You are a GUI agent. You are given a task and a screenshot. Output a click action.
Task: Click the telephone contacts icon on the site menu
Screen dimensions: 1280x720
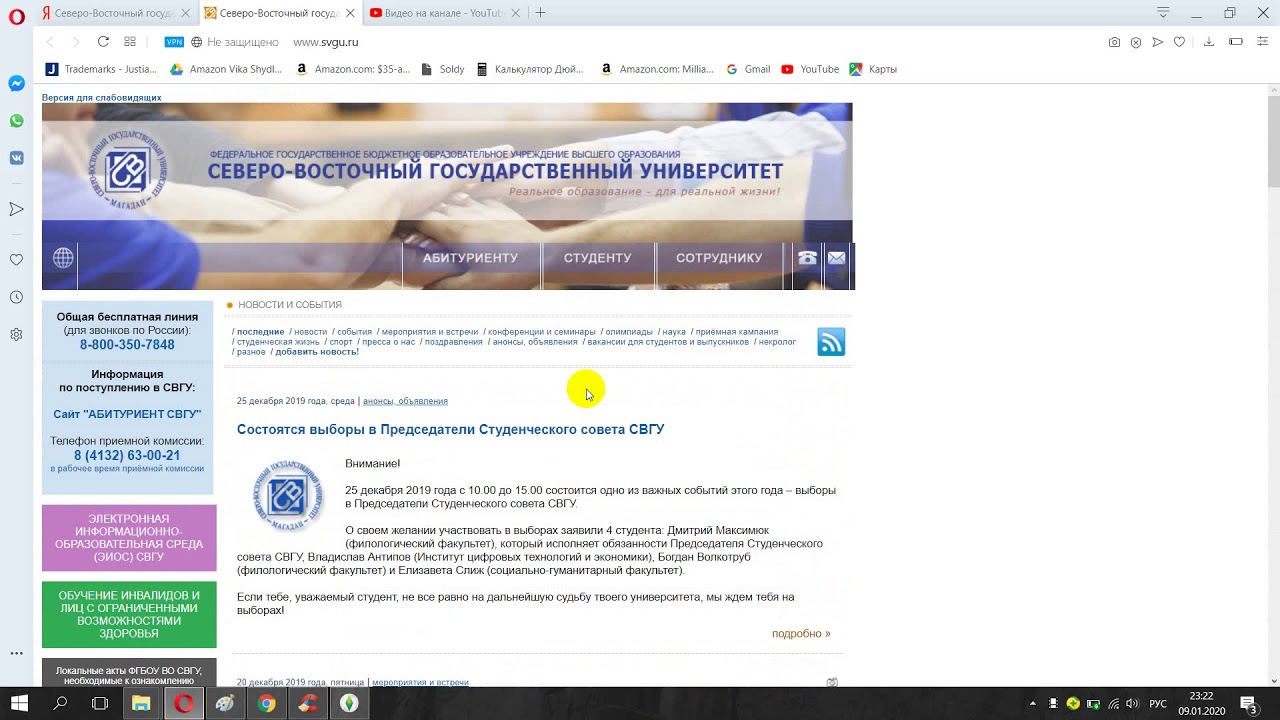[807, 258]
